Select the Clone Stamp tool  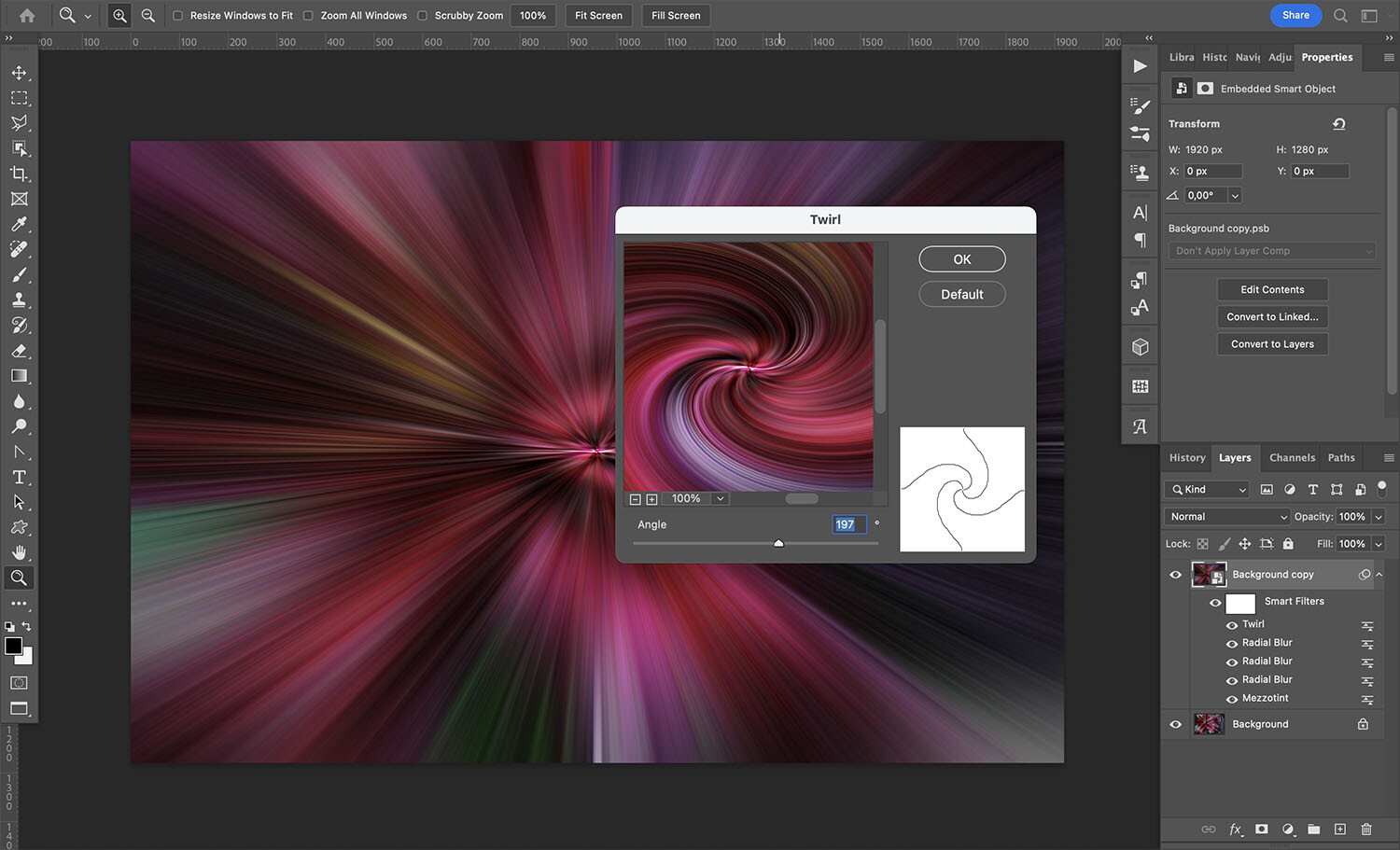click(x=19, y=300)
